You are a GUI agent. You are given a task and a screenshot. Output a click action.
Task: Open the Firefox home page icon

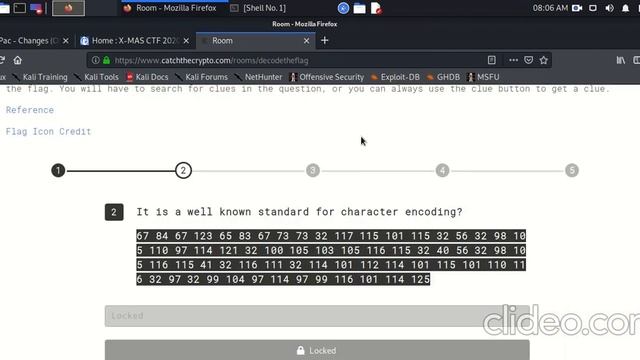click(17, 60)
